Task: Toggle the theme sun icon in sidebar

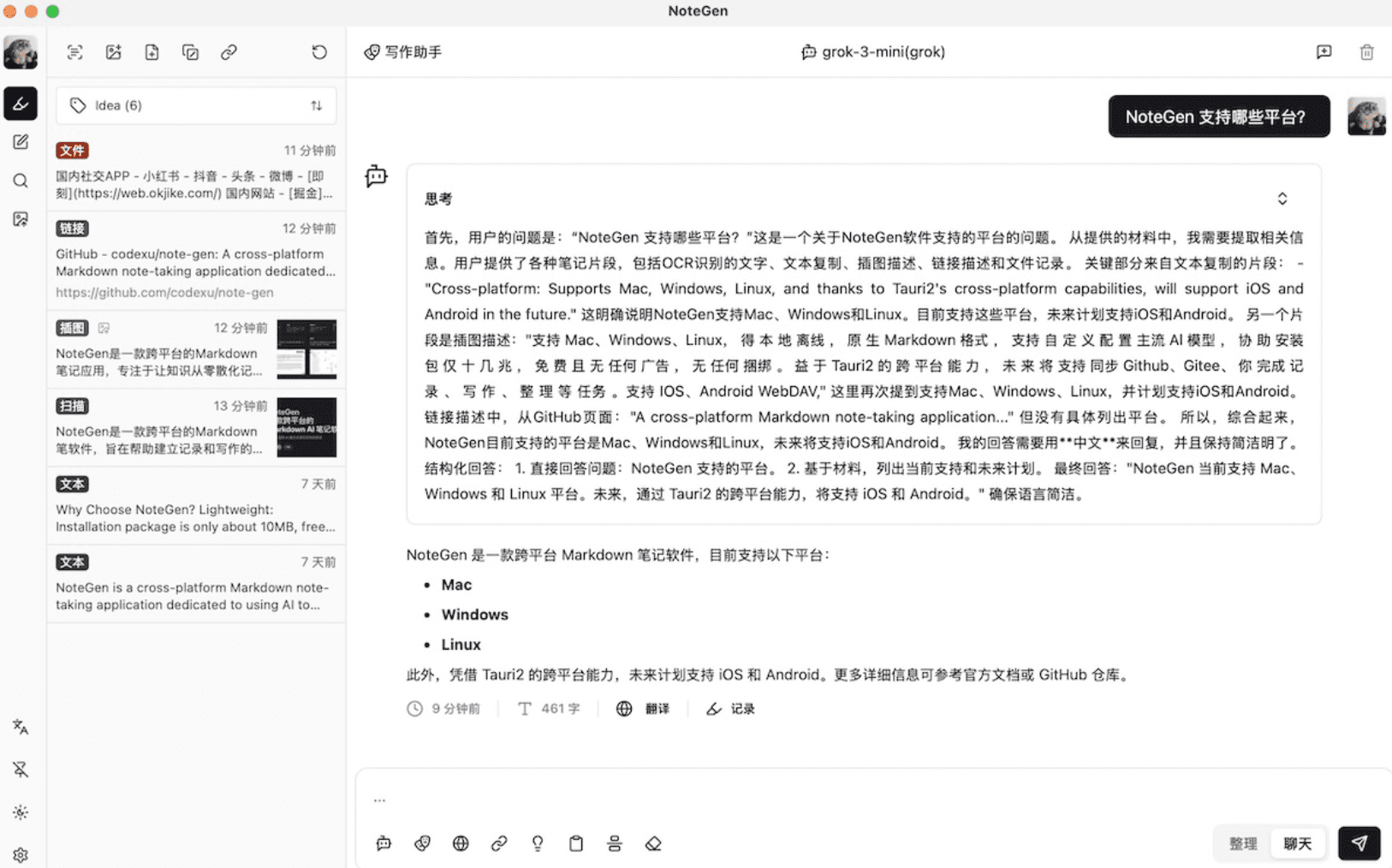Action: pyautogui.click(x=21, y=812)
